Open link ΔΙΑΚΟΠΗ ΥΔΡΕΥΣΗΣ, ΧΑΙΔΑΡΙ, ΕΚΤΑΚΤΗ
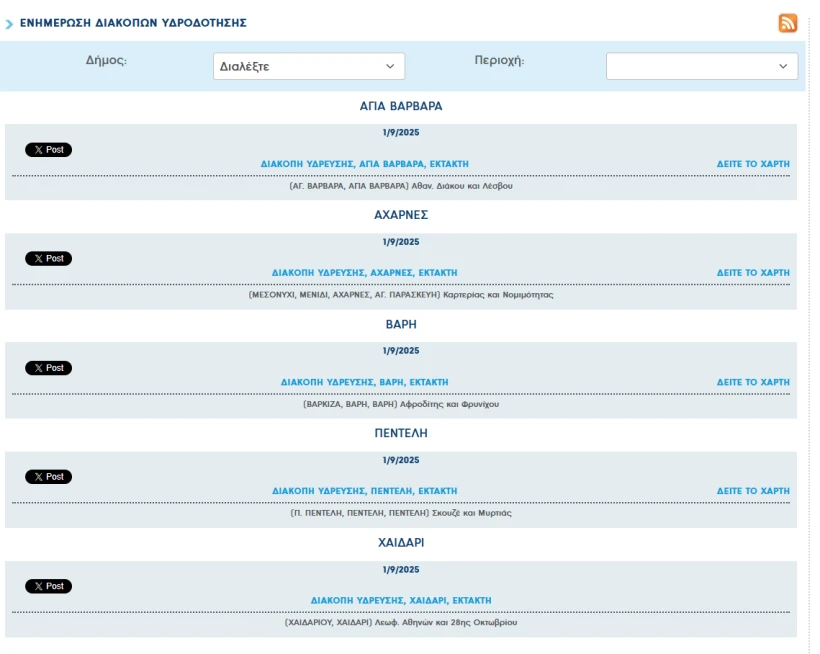 click(401, 600)
